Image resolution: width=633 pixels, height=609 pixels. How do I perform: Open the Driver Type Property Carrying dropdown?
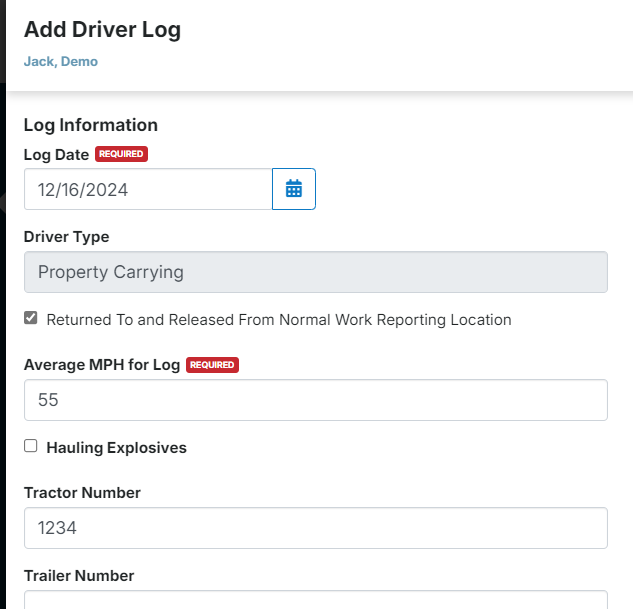coord(316,272)
